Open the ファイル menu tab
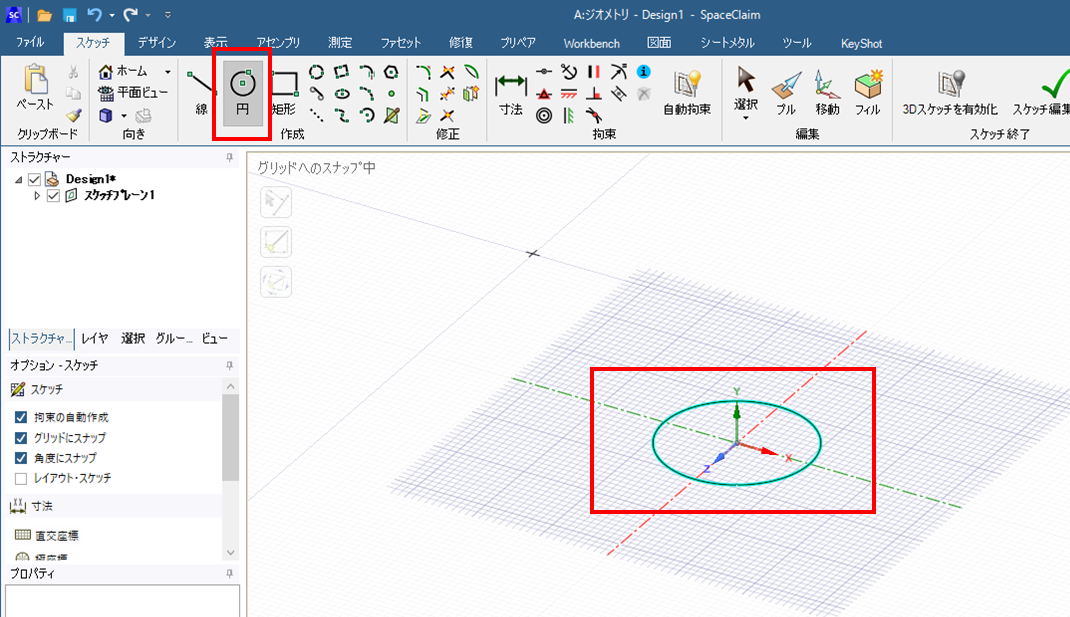 pyautogui.click(x=30, y=43)
